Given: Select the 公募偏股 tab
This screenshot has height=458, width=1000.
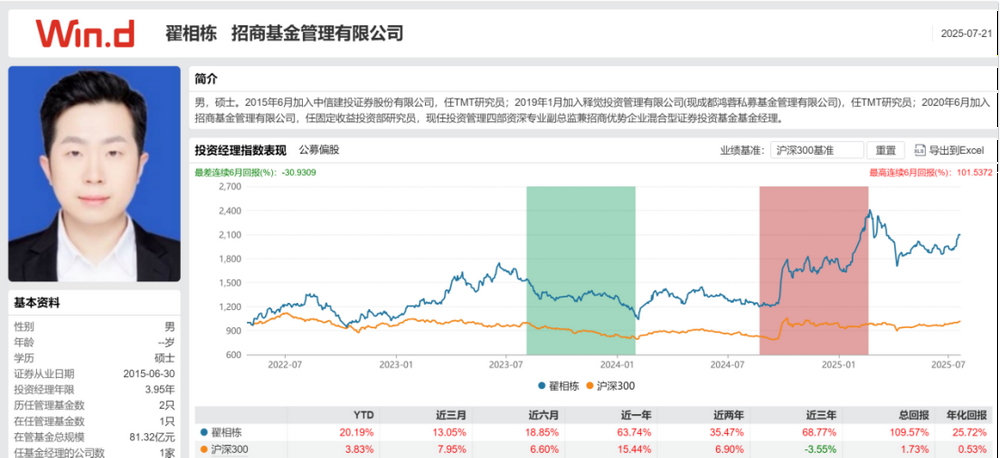Looking at the screenshot, I should tap(319, 151).
